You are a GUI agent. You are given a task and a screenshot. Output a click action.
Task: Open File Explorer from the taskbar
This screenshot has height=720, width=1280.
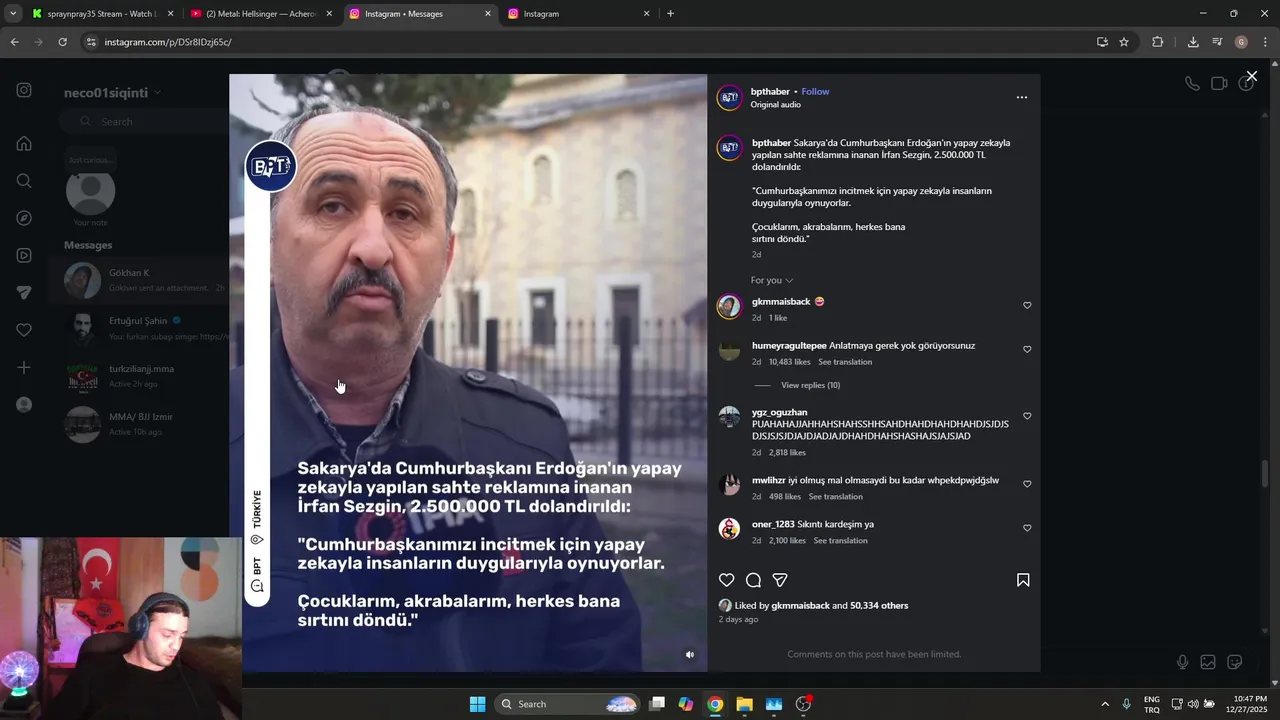[744, 704]
